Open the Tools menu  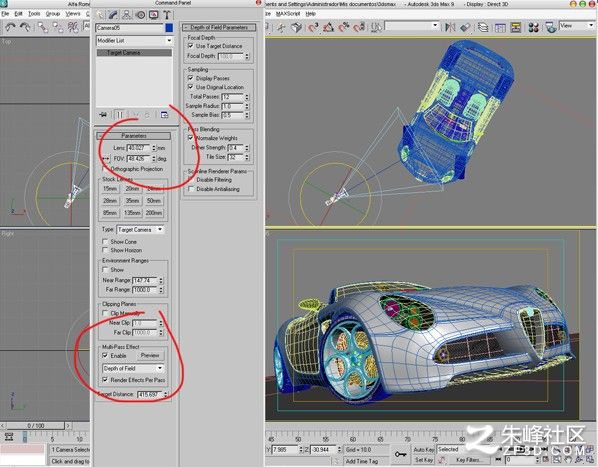click(34, 14)
